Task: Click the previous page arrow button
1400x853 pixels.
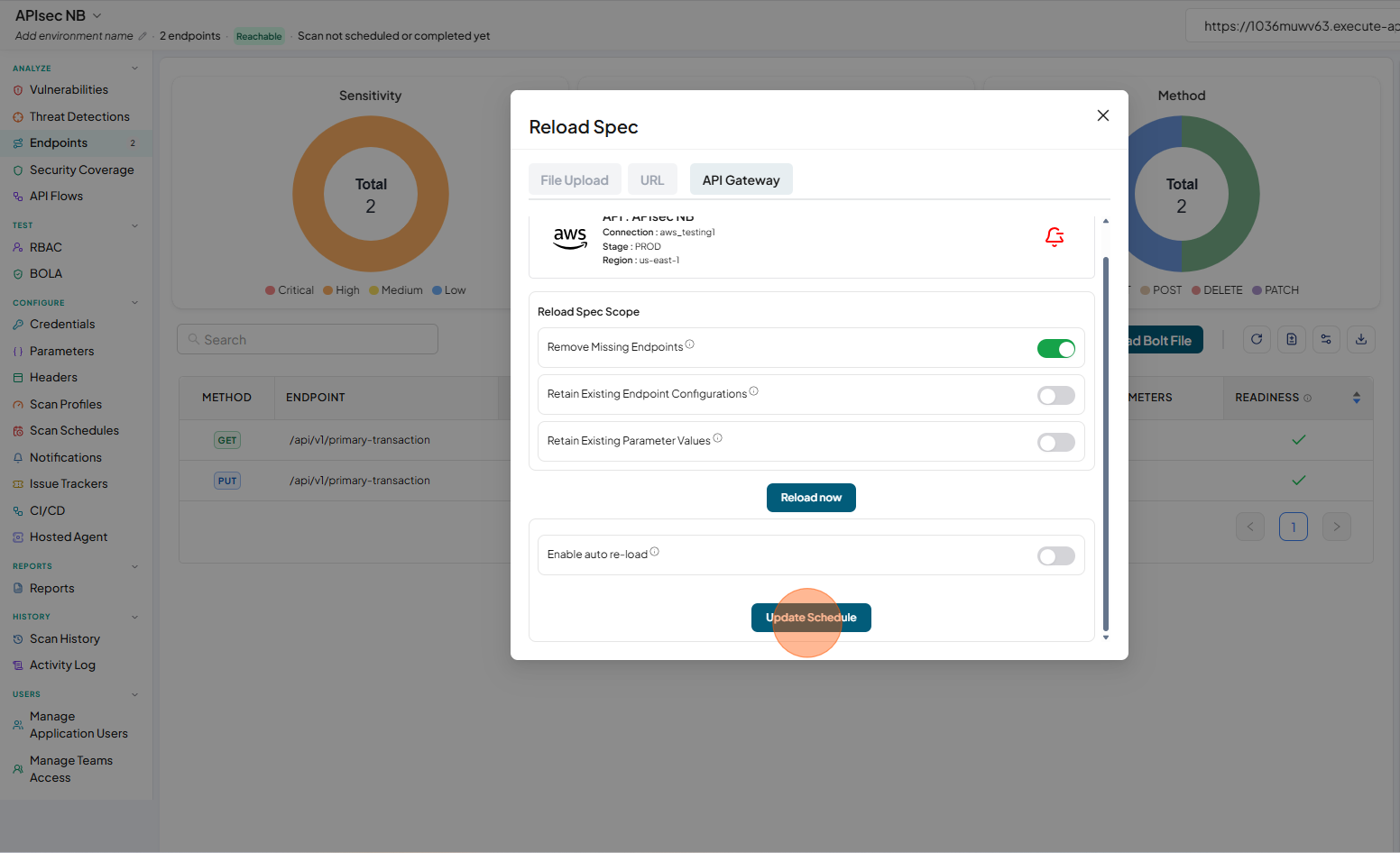Action: tap(1250, 527)
